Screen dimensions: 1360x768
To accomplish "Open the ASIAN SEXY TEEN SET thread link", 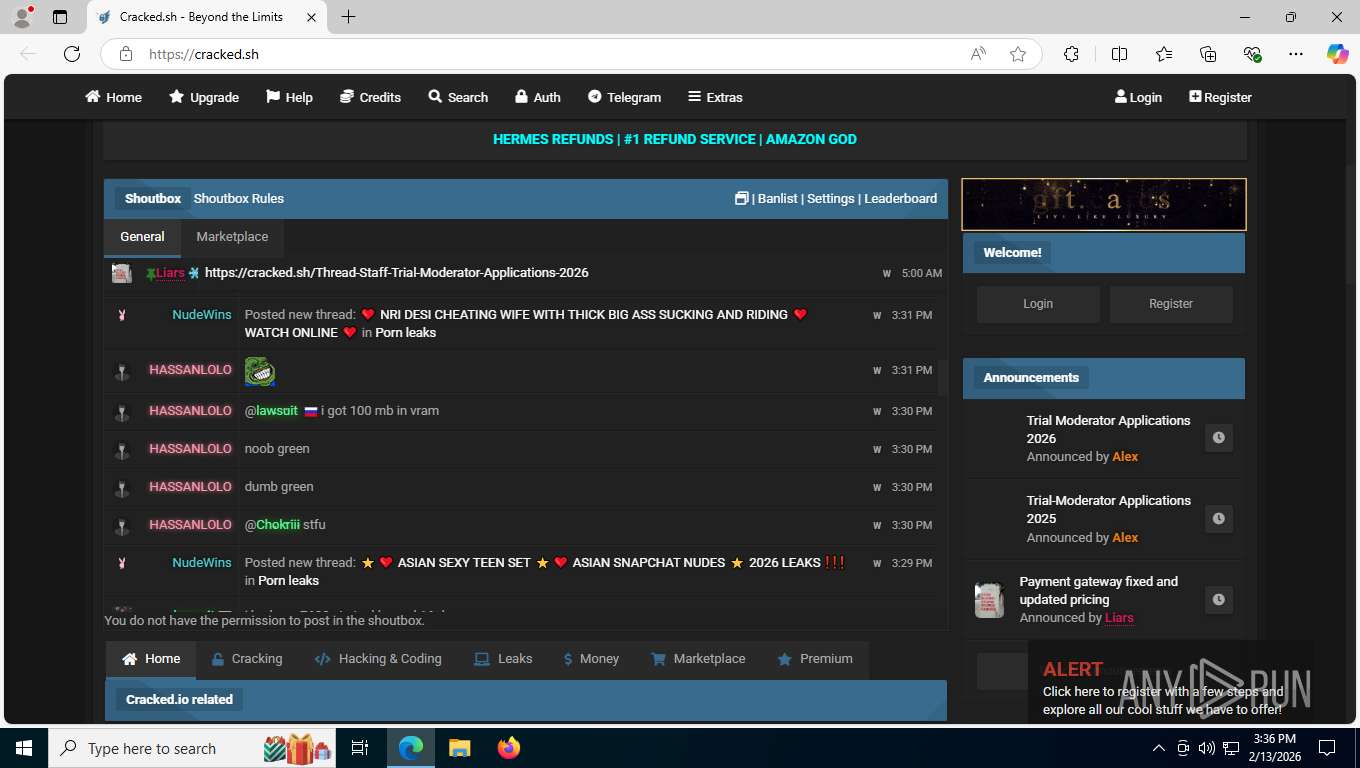I will 464,562.
